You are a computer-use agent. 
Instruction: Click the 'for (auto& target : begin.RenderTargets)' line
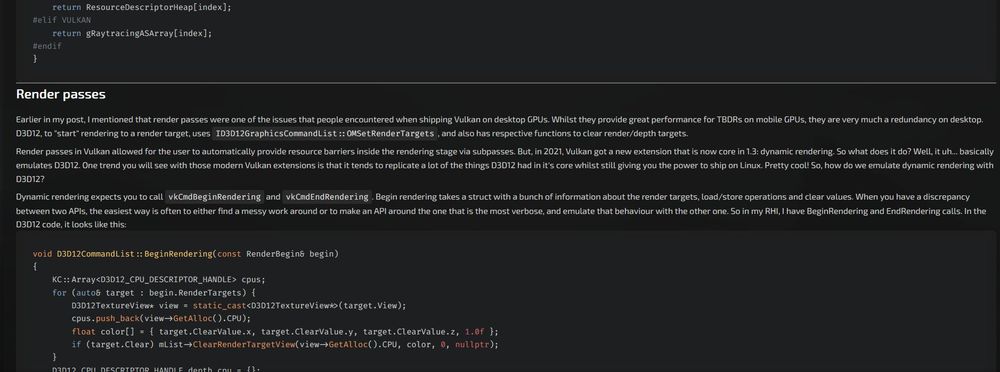click(154, 292)
